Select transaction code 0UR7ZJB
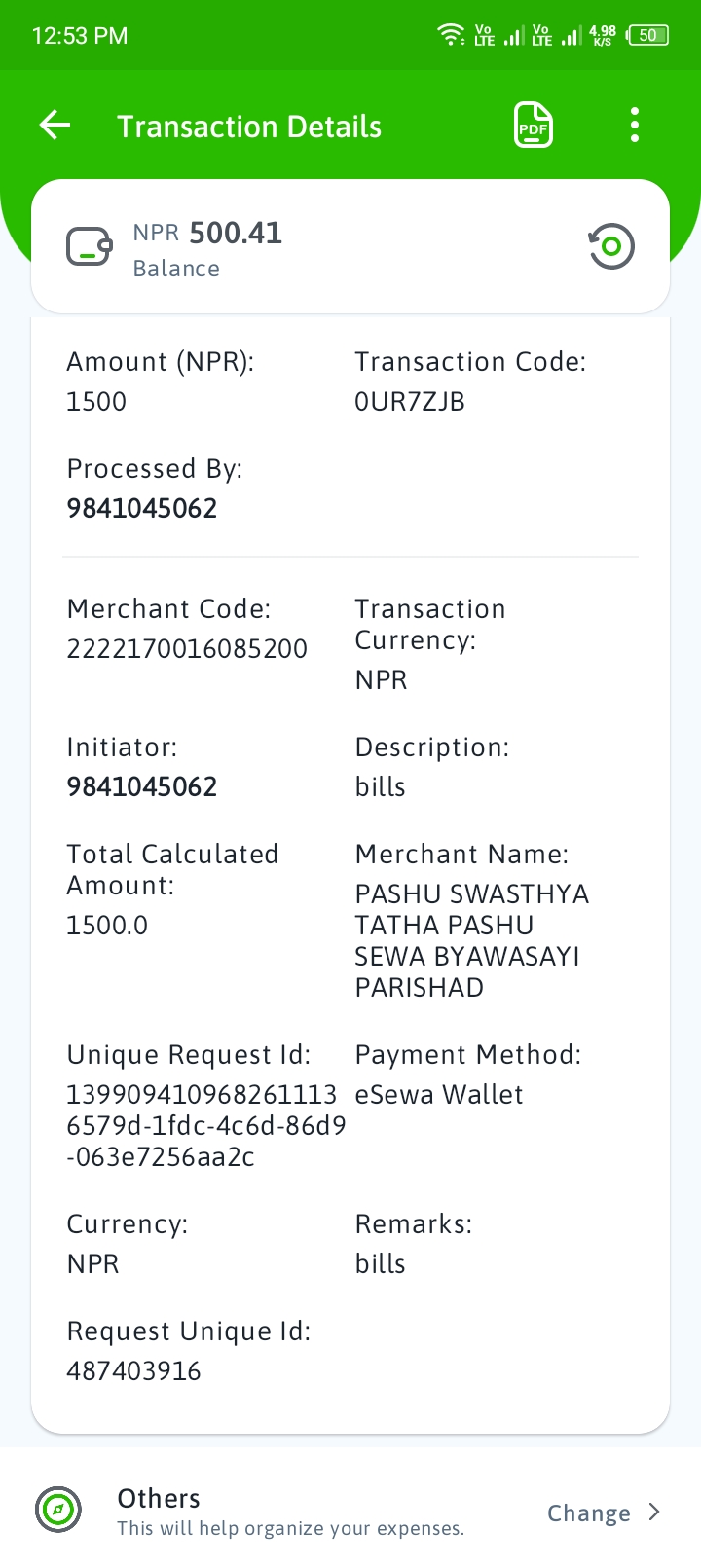The height and width of the screenshot is (1568, 701). click(410, 401)
